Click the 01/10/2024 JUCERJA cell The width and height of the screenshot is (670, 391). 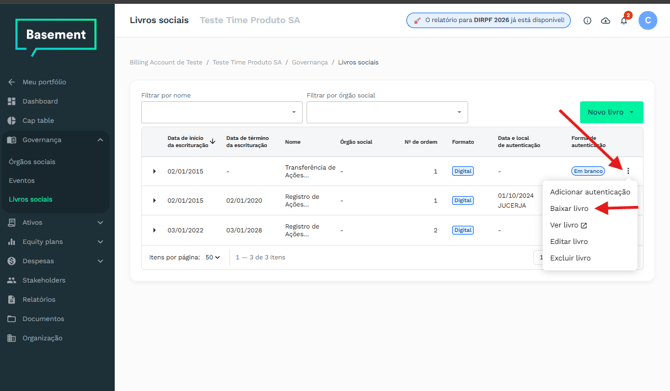pyautogui.click(x=516, y=200)
